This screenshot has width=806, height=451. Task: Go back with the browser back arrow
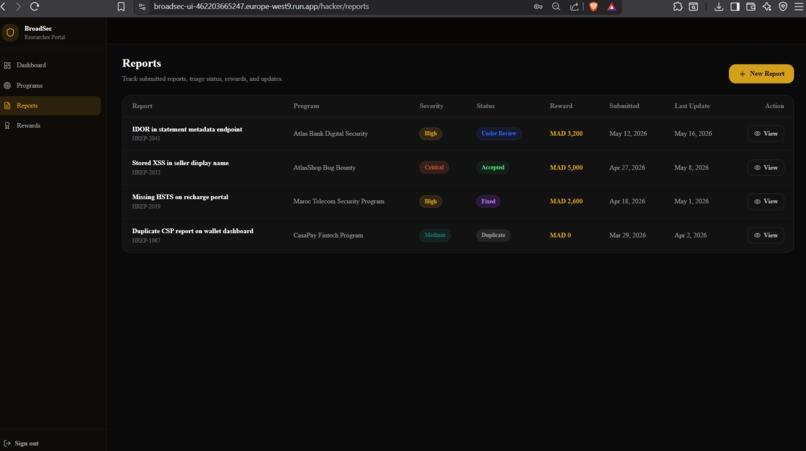3,7
